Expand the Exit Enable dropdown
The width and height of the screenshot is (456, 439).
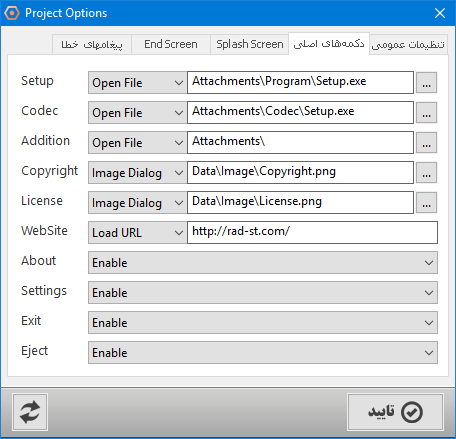(x=263, y=323)
